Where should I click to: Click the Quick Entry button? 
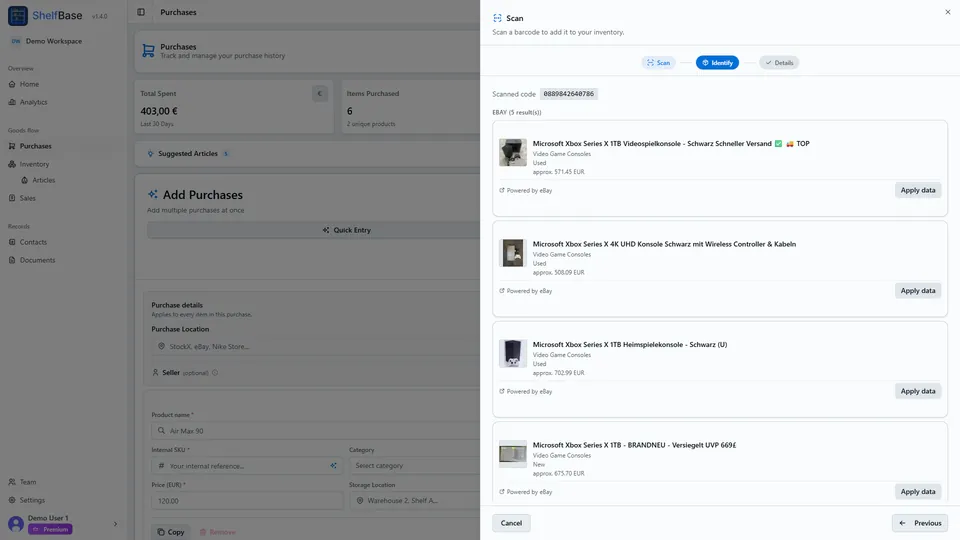313,230
